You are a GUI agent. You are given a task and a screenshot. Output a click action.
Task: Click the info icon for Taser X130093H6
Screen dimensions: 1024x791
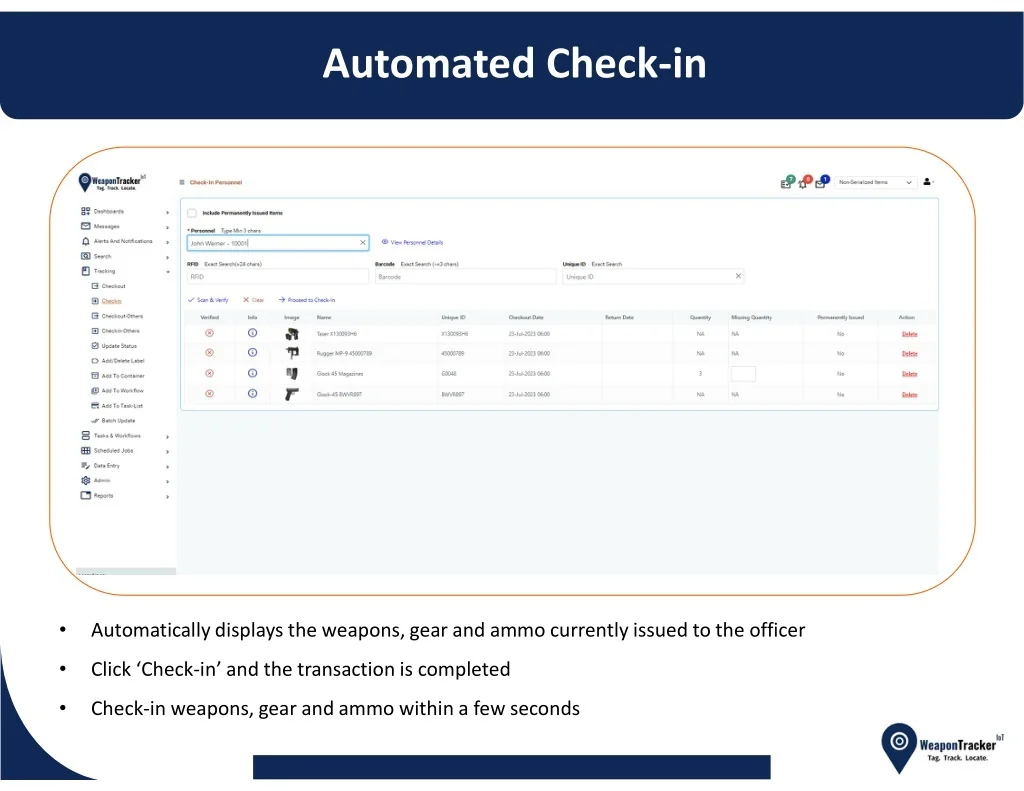pos(253,333)
